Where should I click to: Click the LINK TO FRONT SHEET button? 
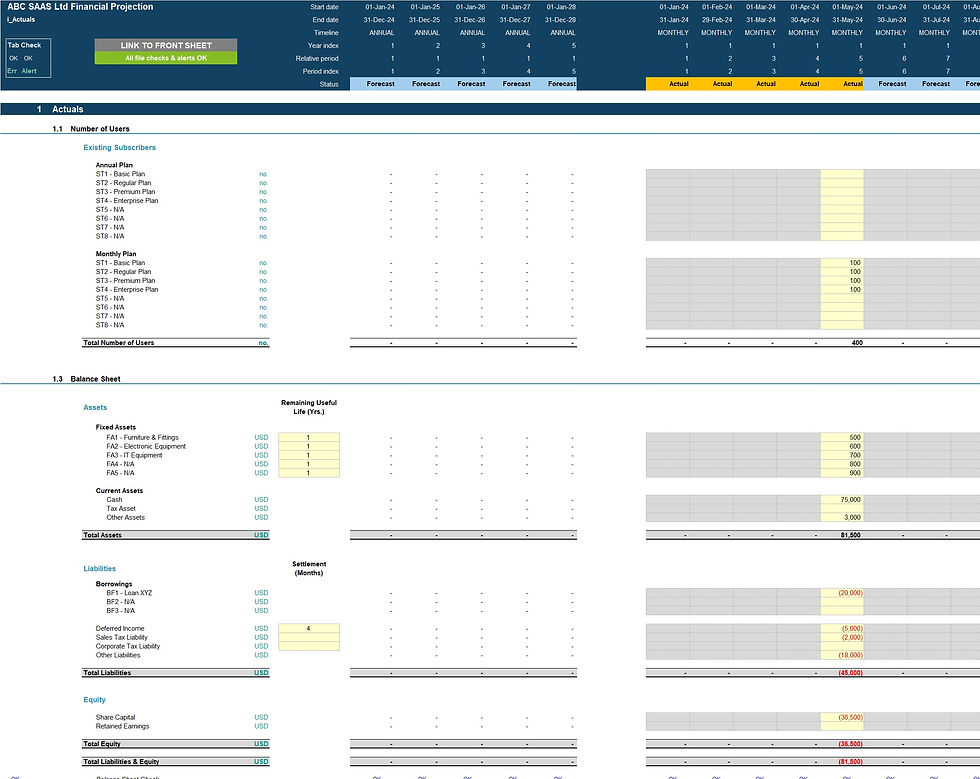(164, 46)
